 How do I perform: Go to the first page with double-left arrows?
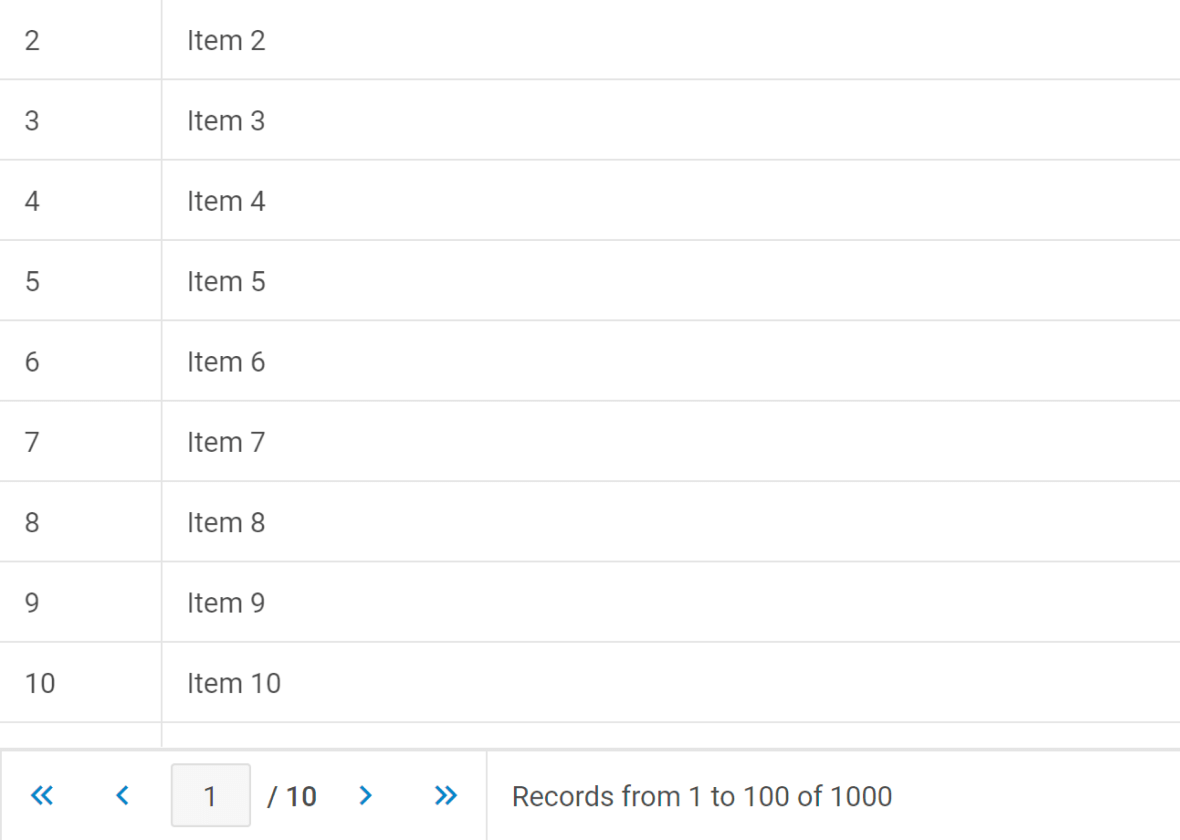42,796
